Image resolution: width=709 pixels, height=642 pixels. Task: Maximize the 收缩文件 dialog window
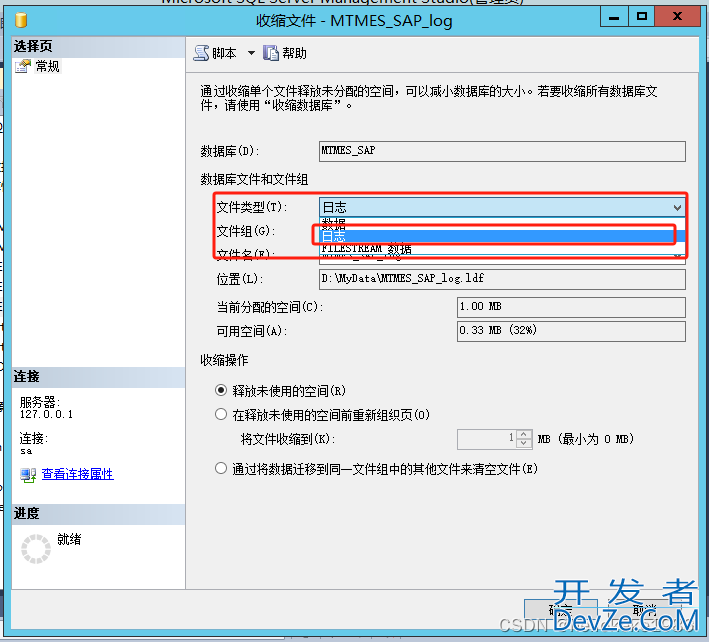(641, 17)
